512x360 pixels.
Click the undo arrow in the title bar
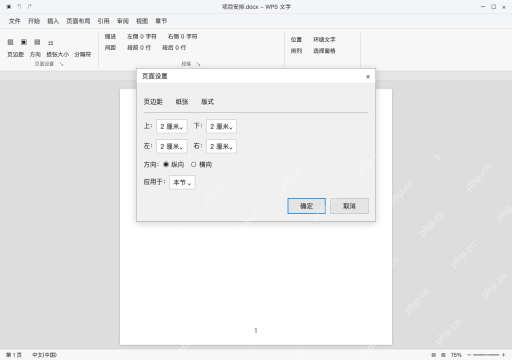tap(20, 7)
